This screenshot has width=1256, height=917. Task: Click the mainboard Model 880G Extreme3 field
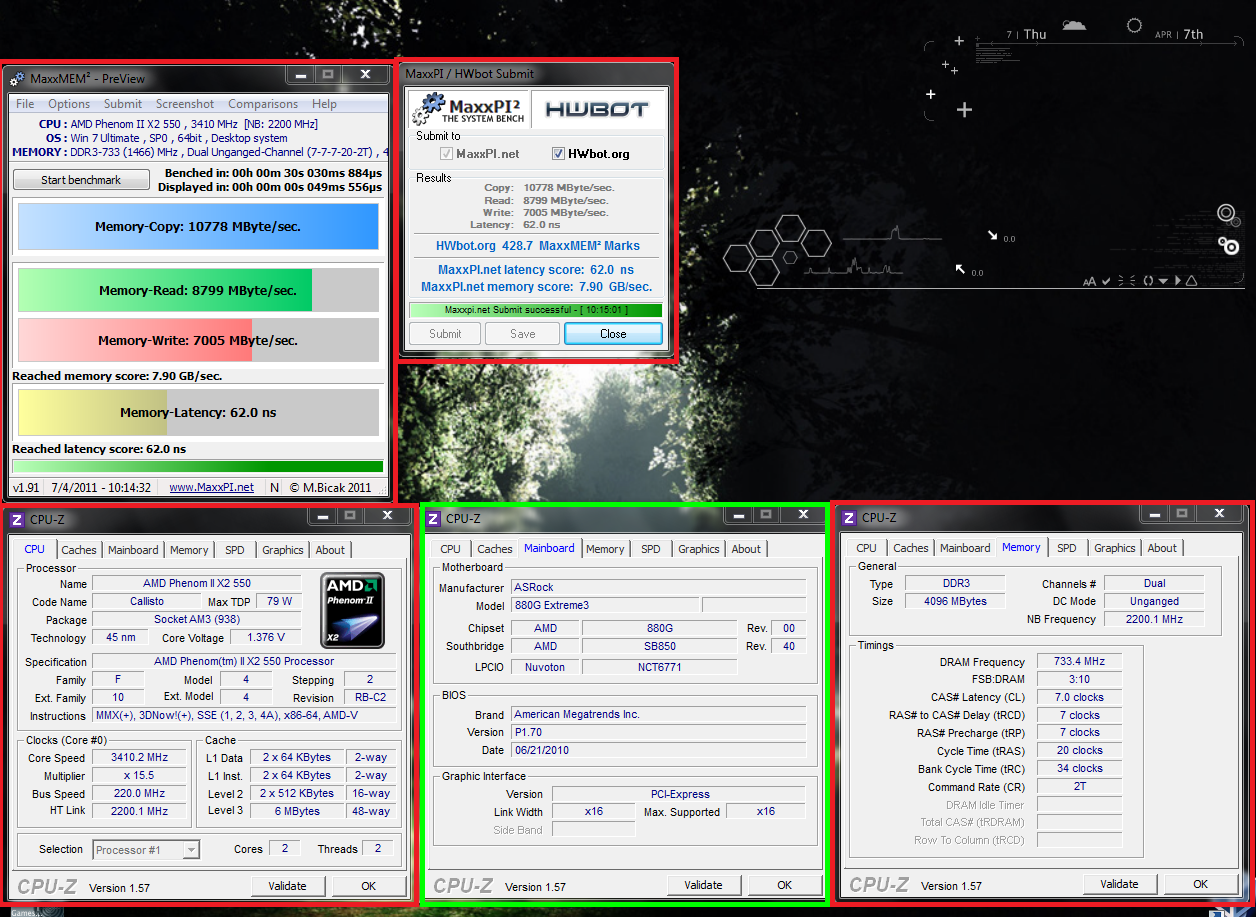pos(604,606)
